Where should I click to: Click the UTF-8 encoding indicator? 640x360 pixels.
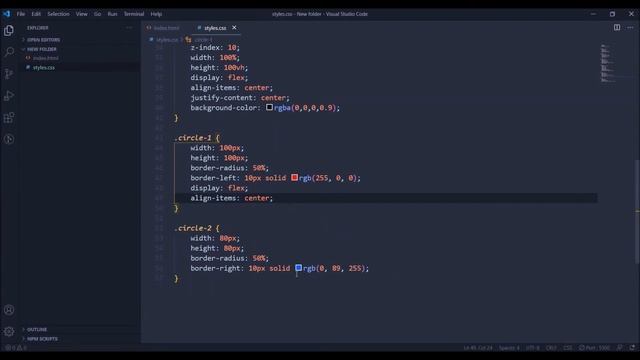click(533, 348)
